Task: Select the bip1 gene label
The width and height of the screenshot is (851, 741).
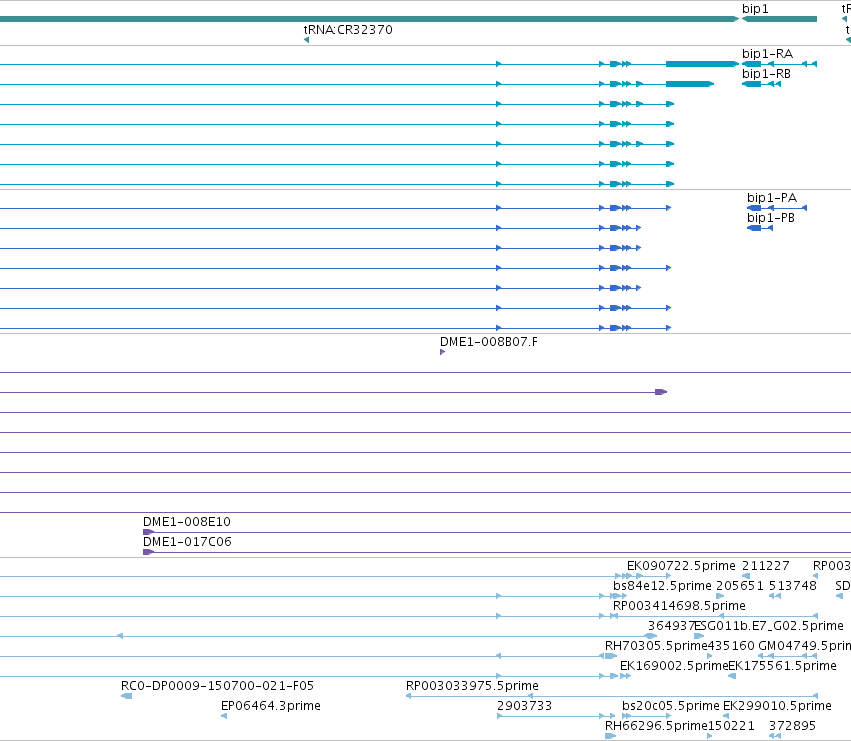Action: click(x=755, y=9)
